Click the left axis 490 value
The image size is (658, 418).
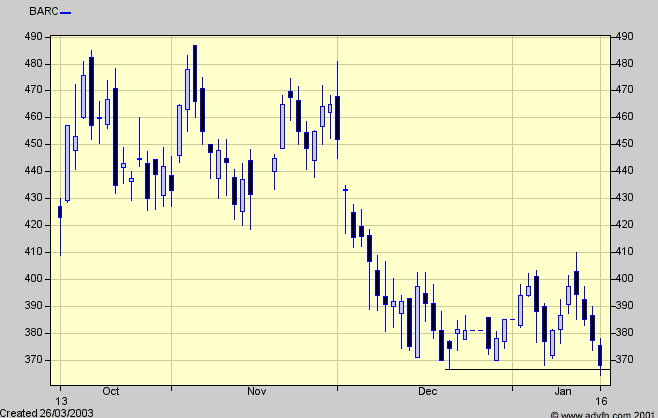coord(34,37)
